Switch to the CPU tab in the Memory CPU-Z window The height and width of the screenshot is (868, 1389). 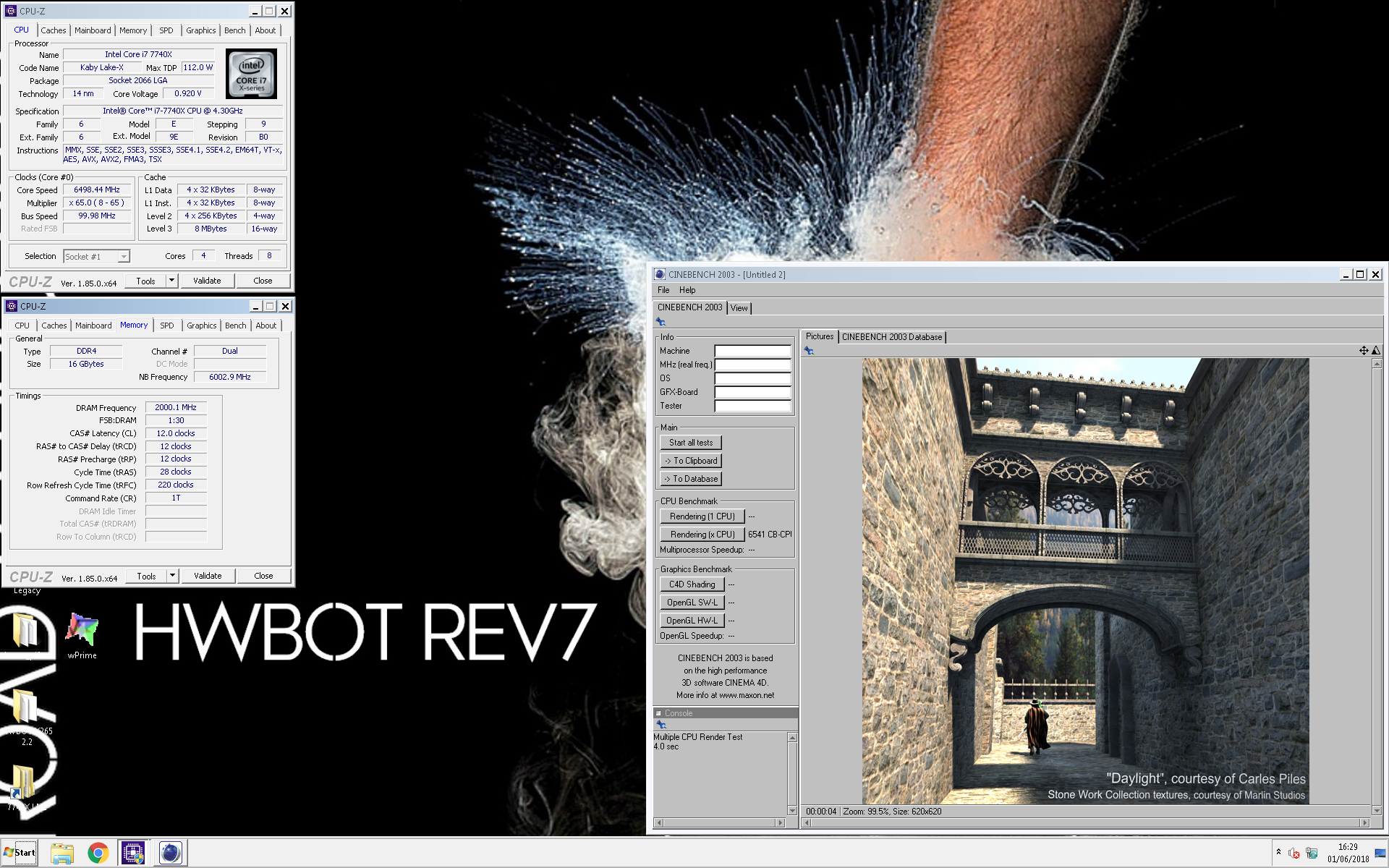pos(22,325)
